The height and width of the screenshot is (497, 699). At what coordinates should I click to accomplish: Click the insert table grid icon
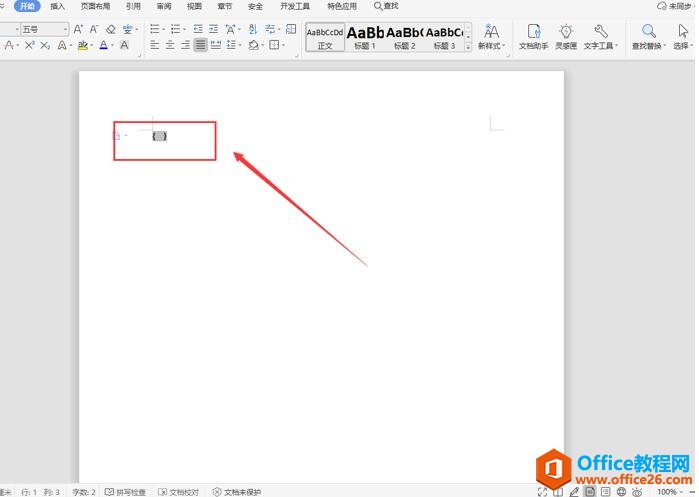(291, 29)
